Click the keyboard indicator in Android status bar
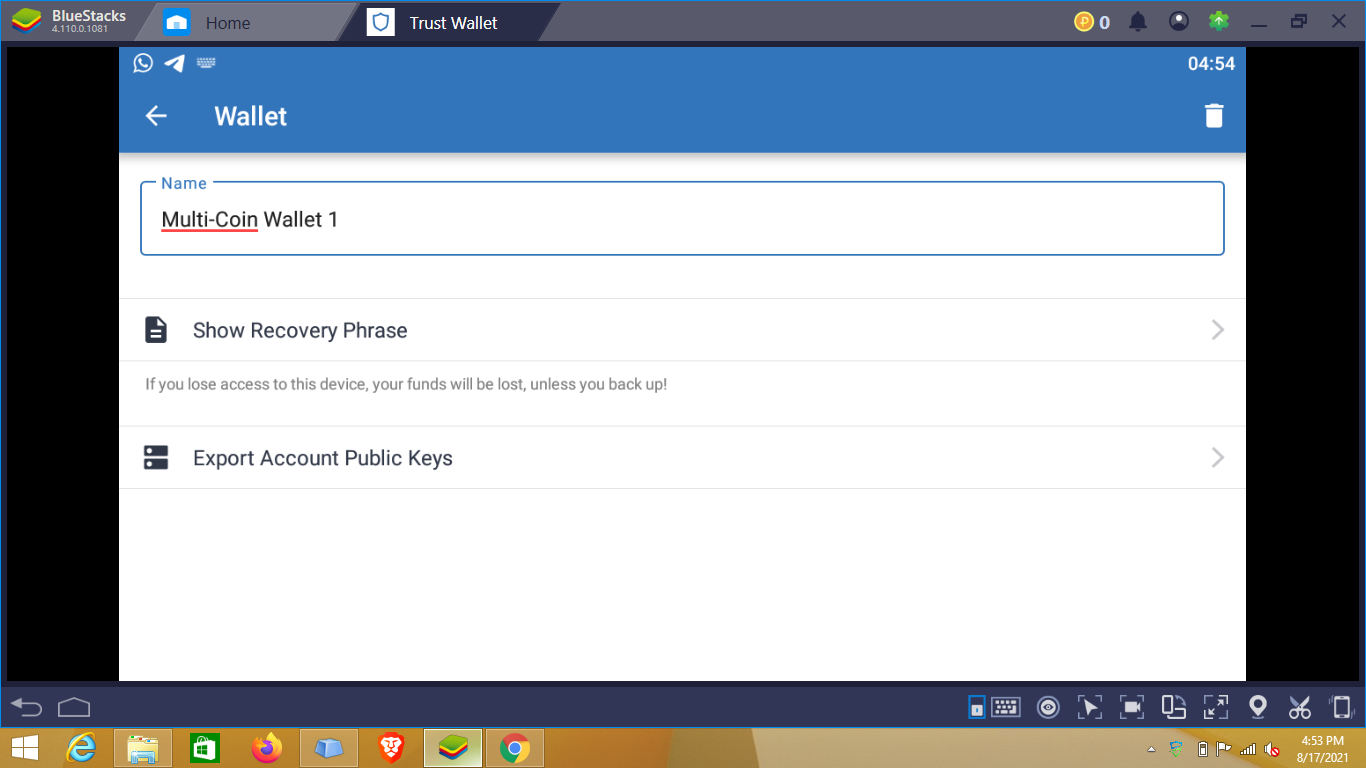 click(207, 63)
